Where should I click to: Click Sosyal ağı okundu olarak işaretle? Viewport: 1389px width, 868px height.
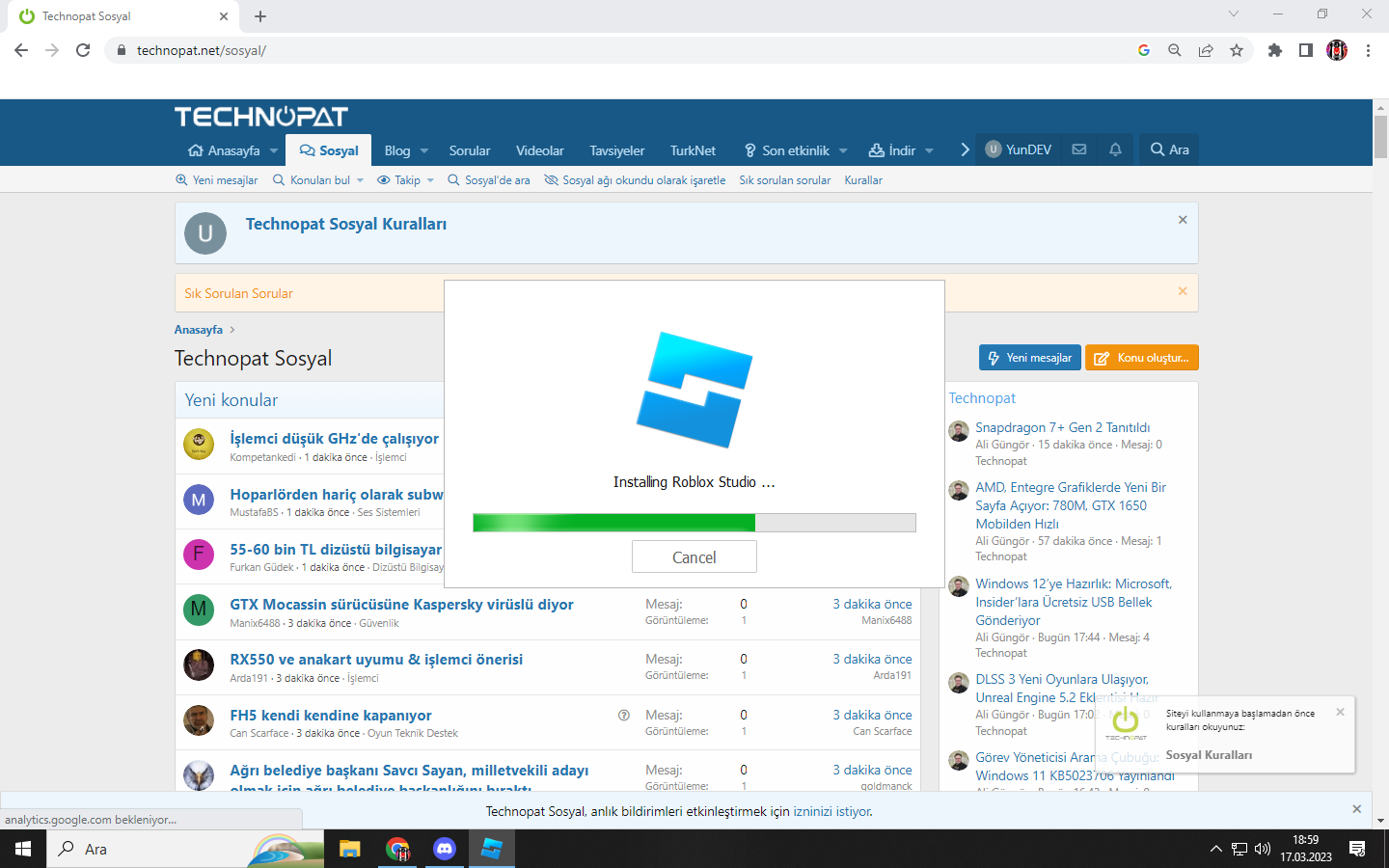[635, 180]
